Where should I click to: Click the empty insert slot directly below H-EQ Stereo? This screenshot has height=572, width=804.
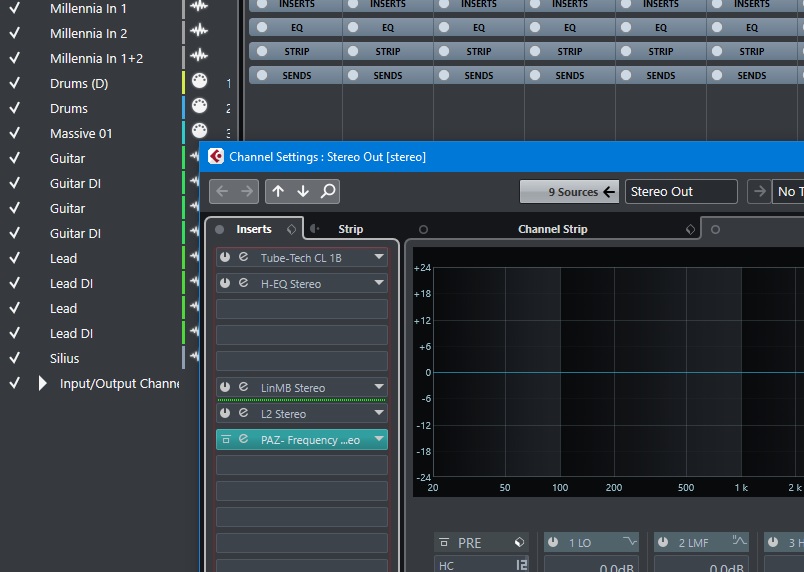[x=302, y=309]
